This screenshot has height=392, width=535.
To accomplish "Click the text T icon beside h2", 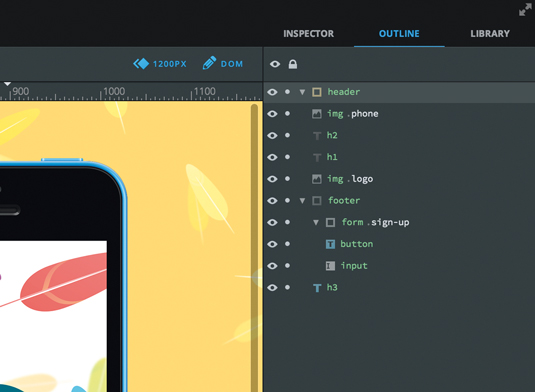I will click(317, 136).
